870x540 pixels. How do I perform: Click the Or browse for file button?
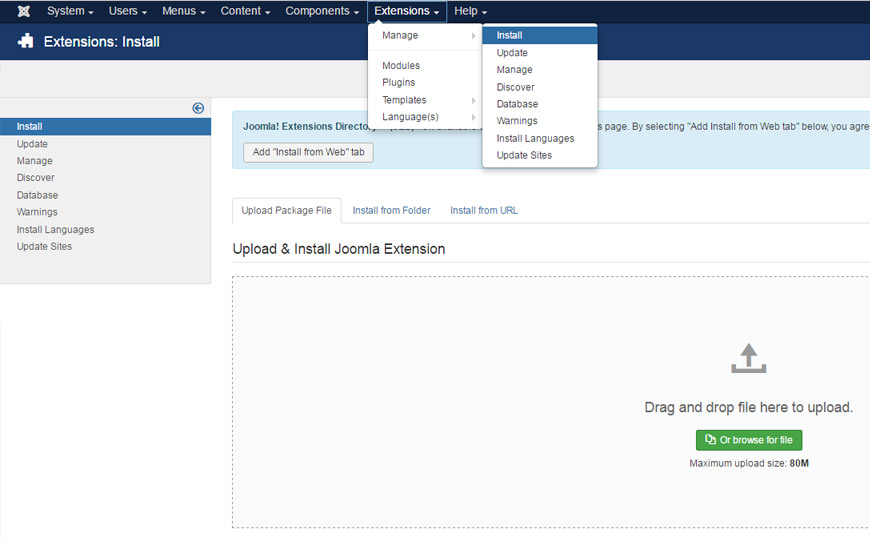748,440
